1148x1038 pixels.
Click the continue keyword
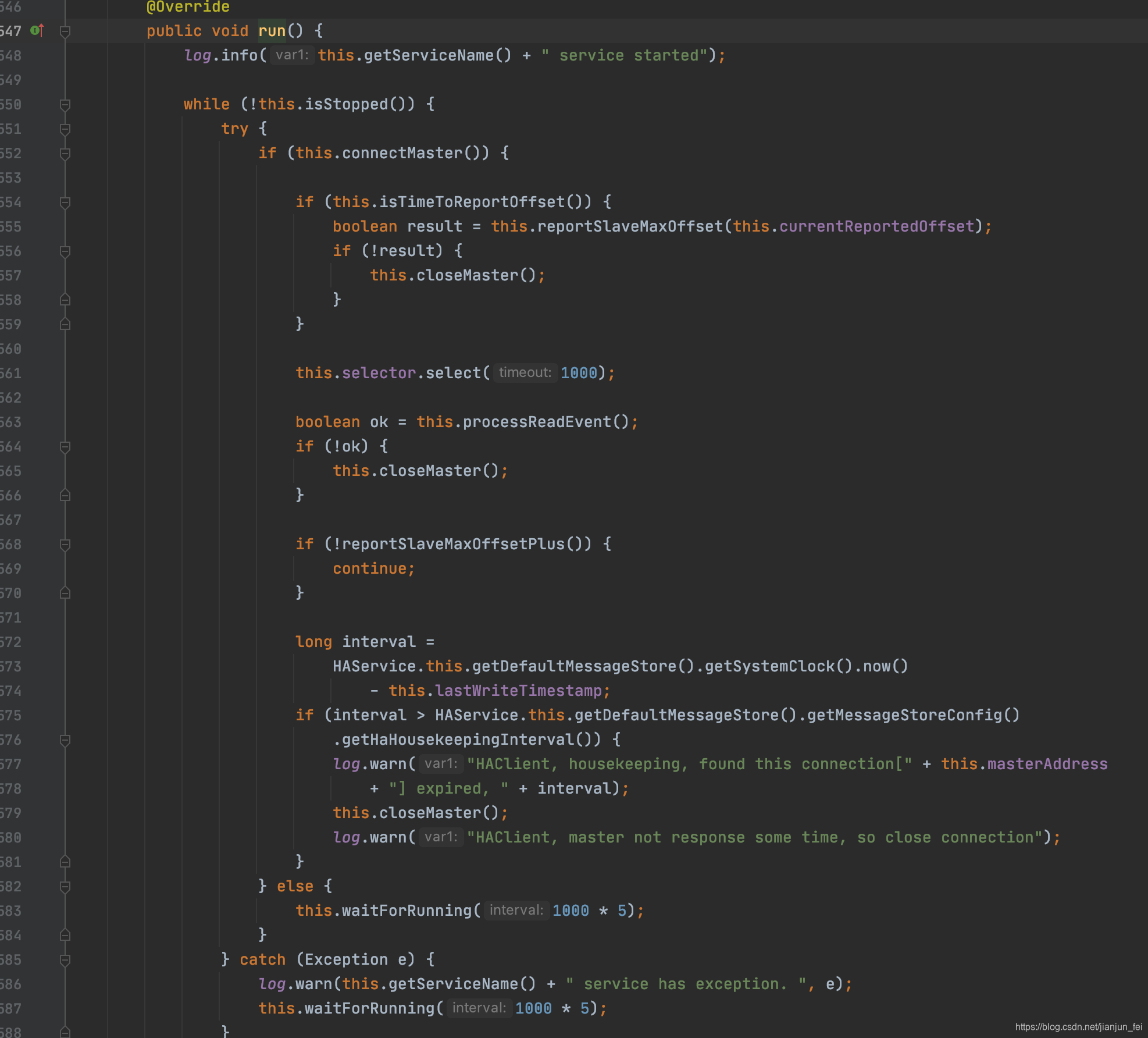coord(370,568)
